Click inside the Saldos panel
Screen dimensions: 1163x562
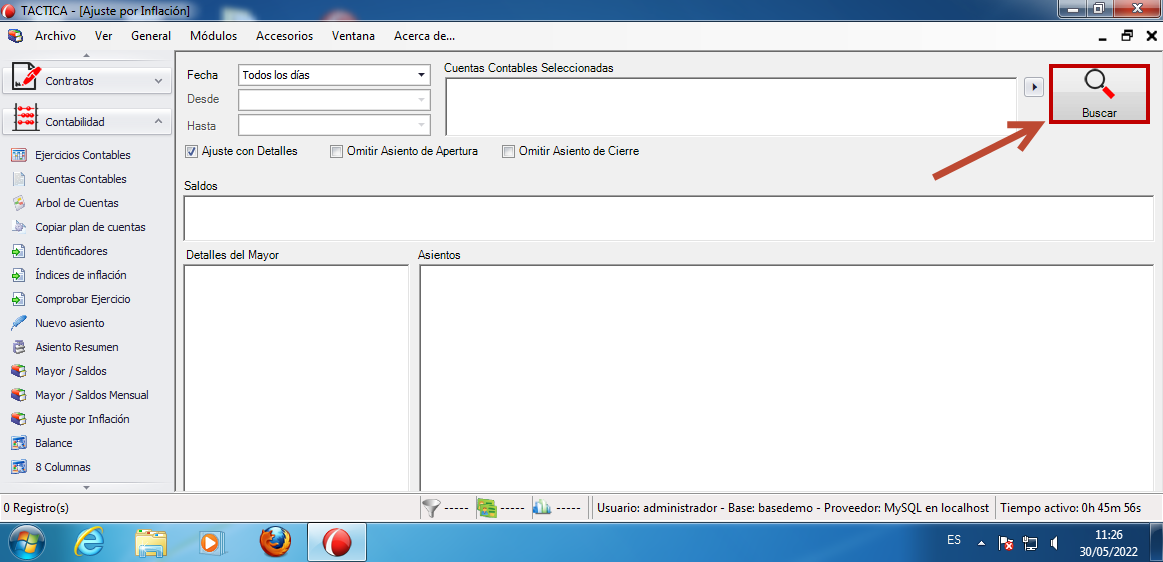coord(668,218)
